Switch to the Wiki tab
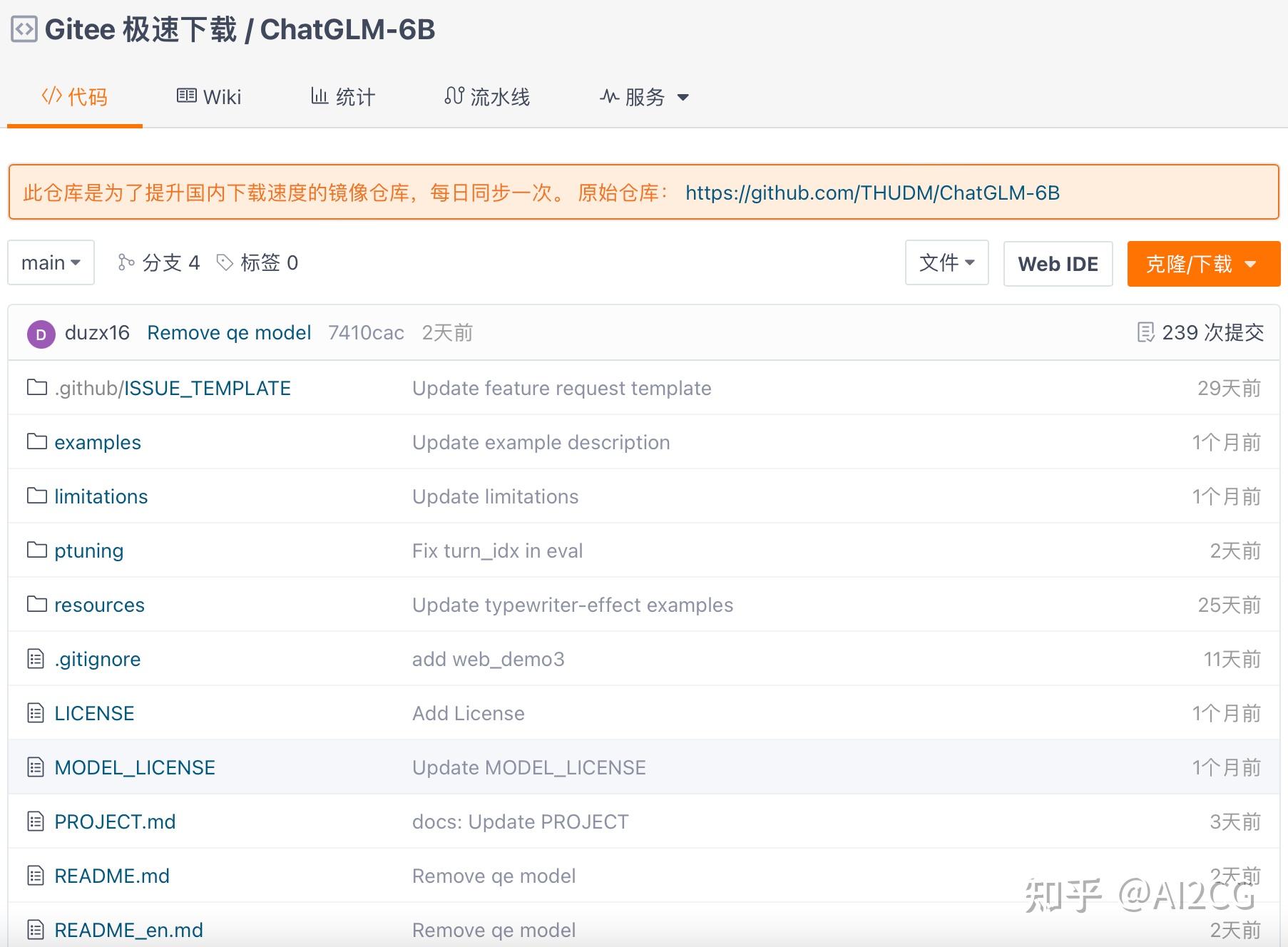Viewport: 1288px width, 947px height. [x=208, y=96]
